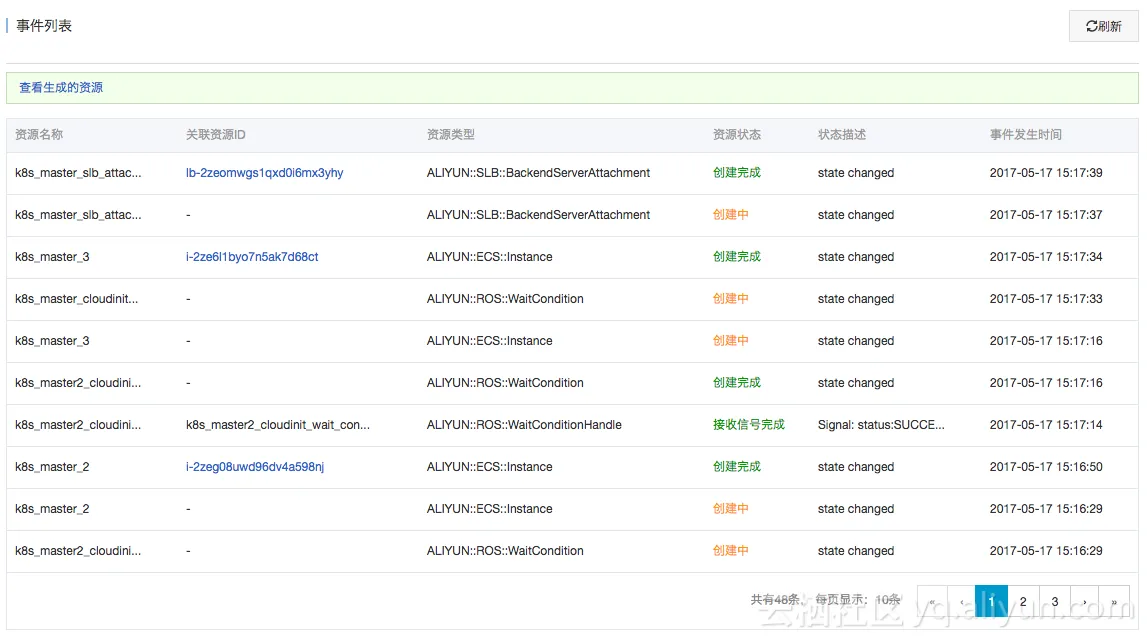This screenshot has width=1147, height=639.
Task: Click the 事件发生时间 column header
Action: pos(1026,135)
